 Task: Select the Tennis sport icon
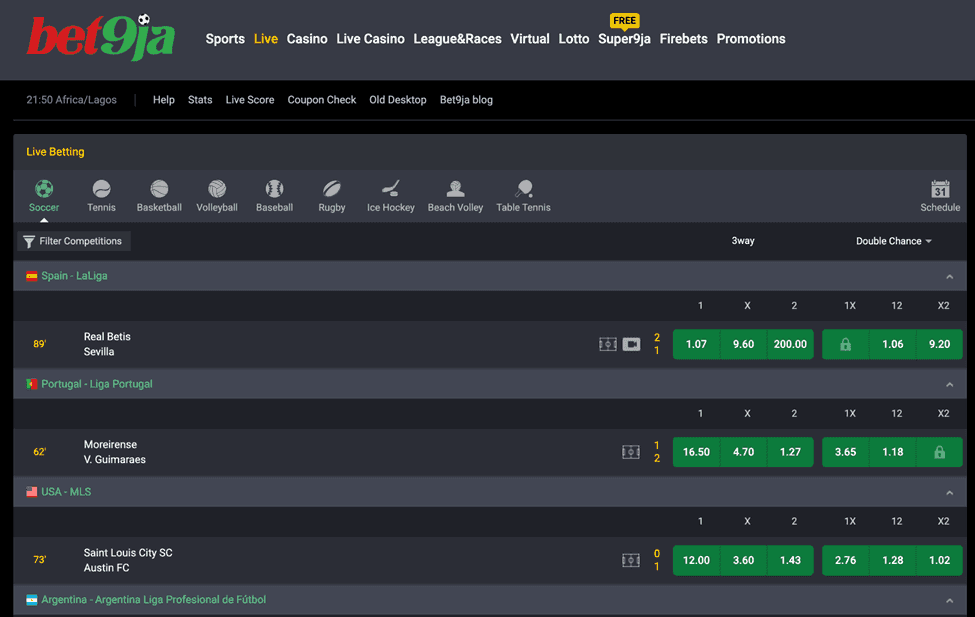click(101, 188)
